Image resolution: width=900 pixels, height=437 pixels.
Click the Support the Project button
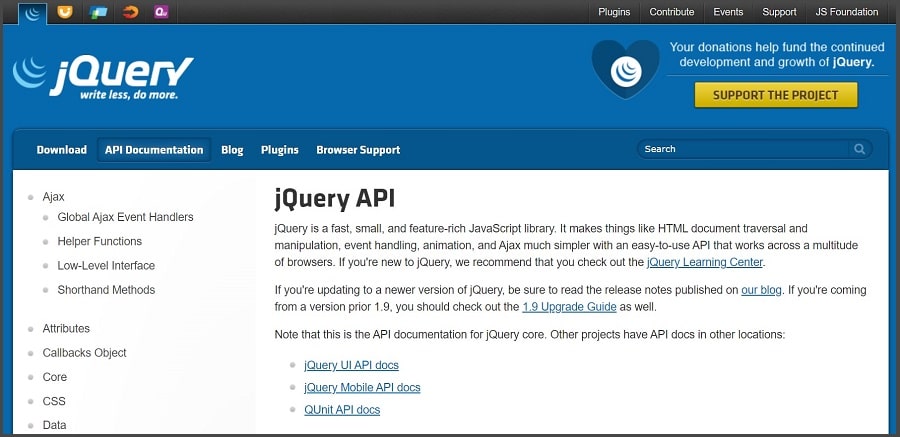[x=776, y=95]
